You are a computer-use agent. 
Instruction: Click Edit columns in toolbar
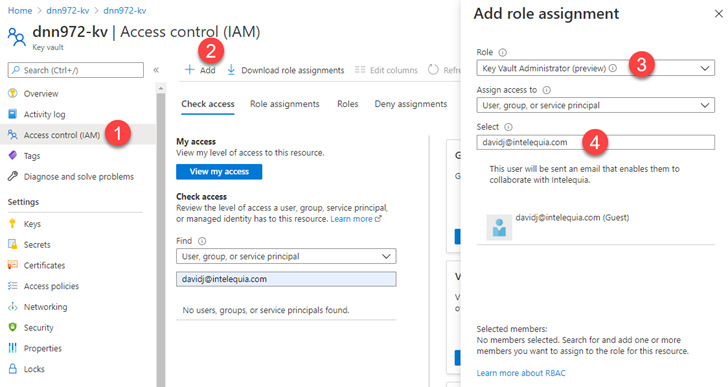[386, 70]
